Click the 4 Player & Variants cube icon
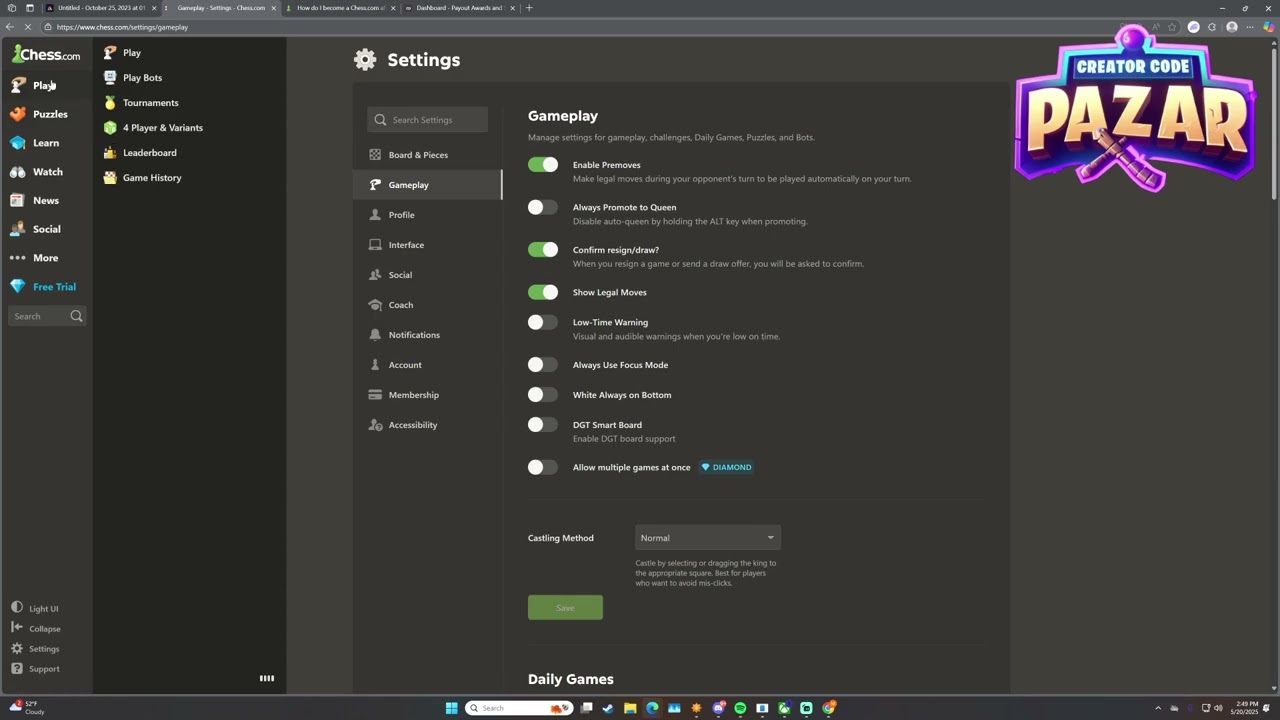This screenshot has width=1280, height=720. click(x=110, y=127)
